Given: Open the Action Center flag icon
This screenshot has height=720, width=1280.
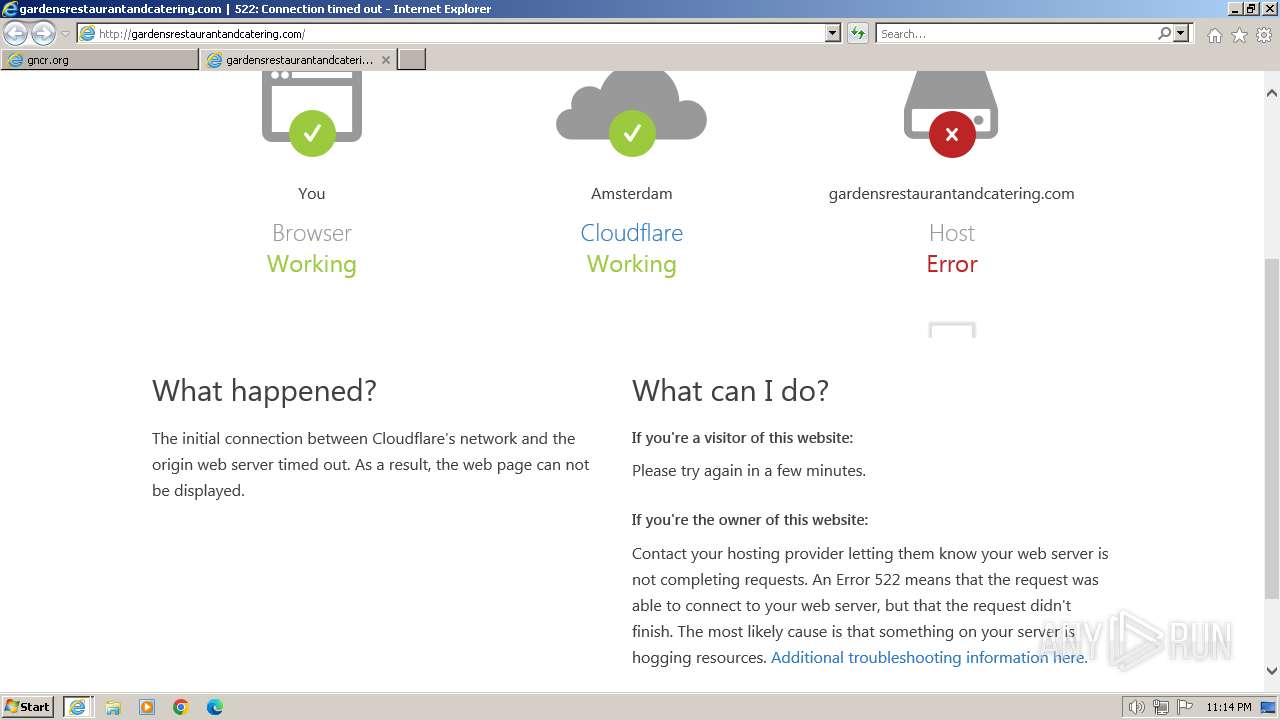Looking at the screenshot, I should coord(1183,707).
